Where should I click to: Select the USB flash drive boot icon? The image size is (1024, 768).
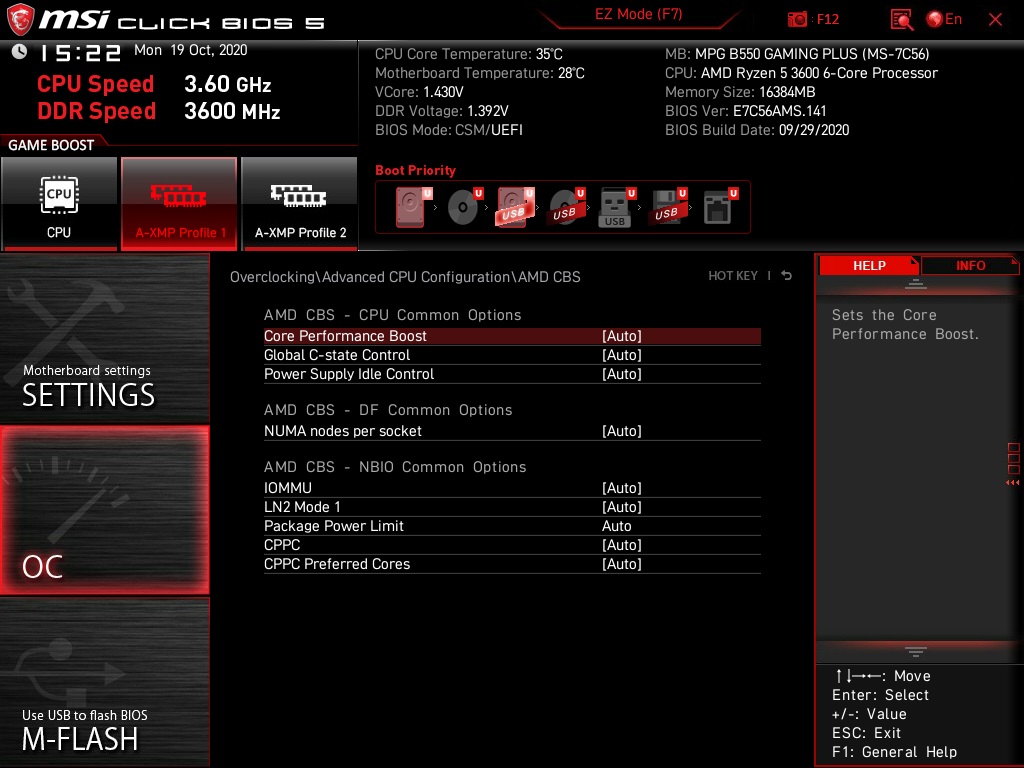click(616, 206)
